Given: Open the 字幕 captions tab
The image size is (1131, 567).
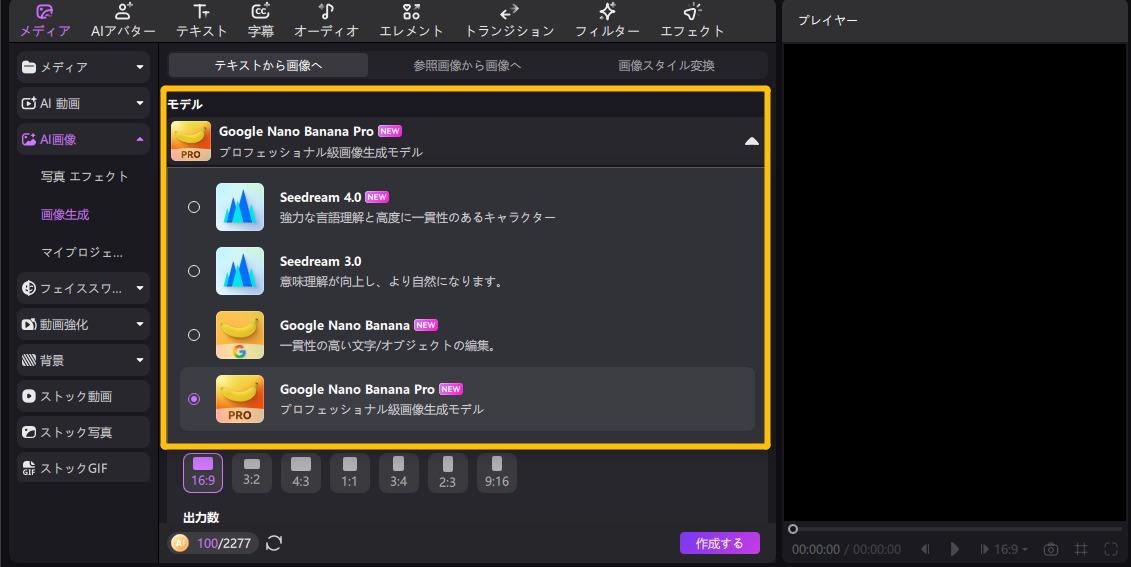Looking at the screenshot, I should pyautogui.click(x=260, y=20).
